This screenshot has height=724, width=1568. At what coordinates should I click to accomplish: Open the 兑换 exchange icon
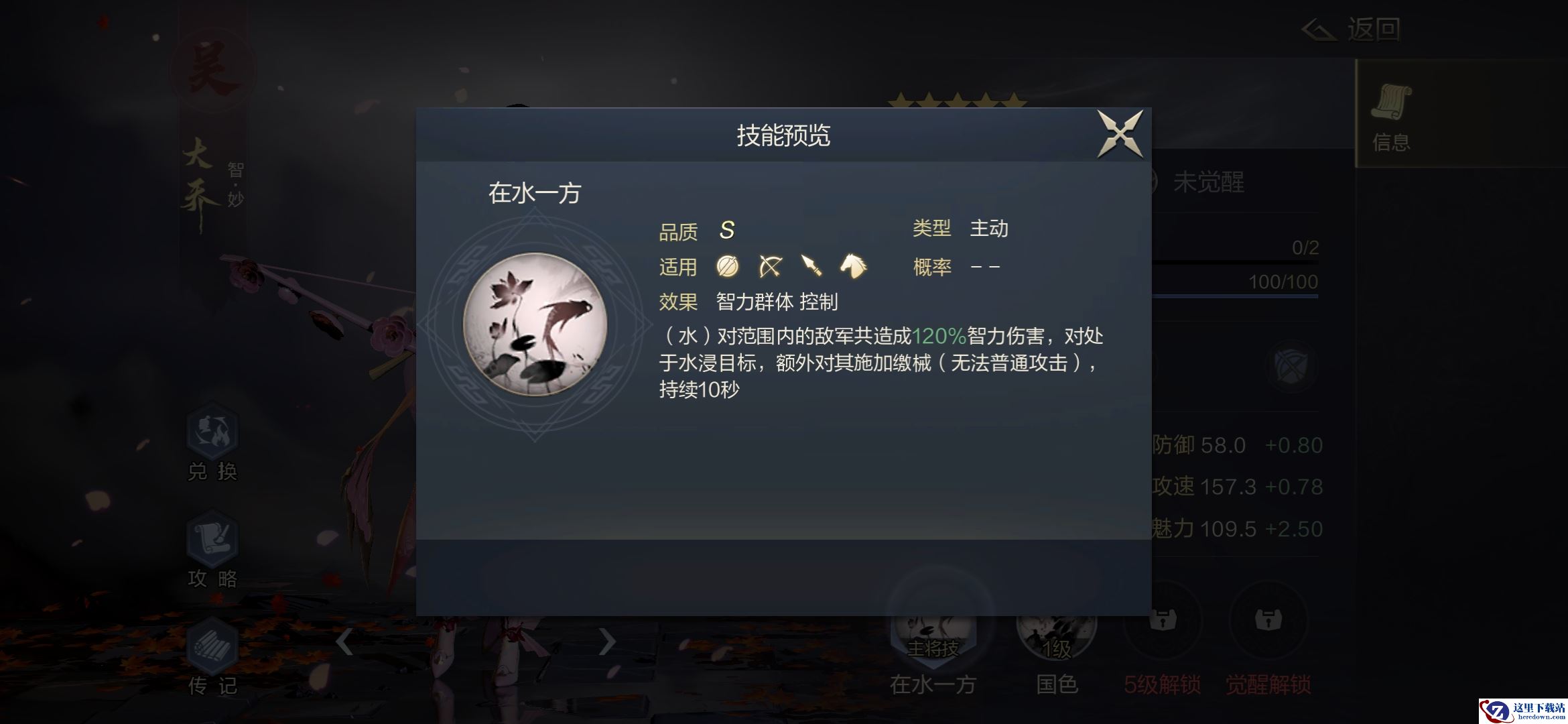click(x=212, y=442)
